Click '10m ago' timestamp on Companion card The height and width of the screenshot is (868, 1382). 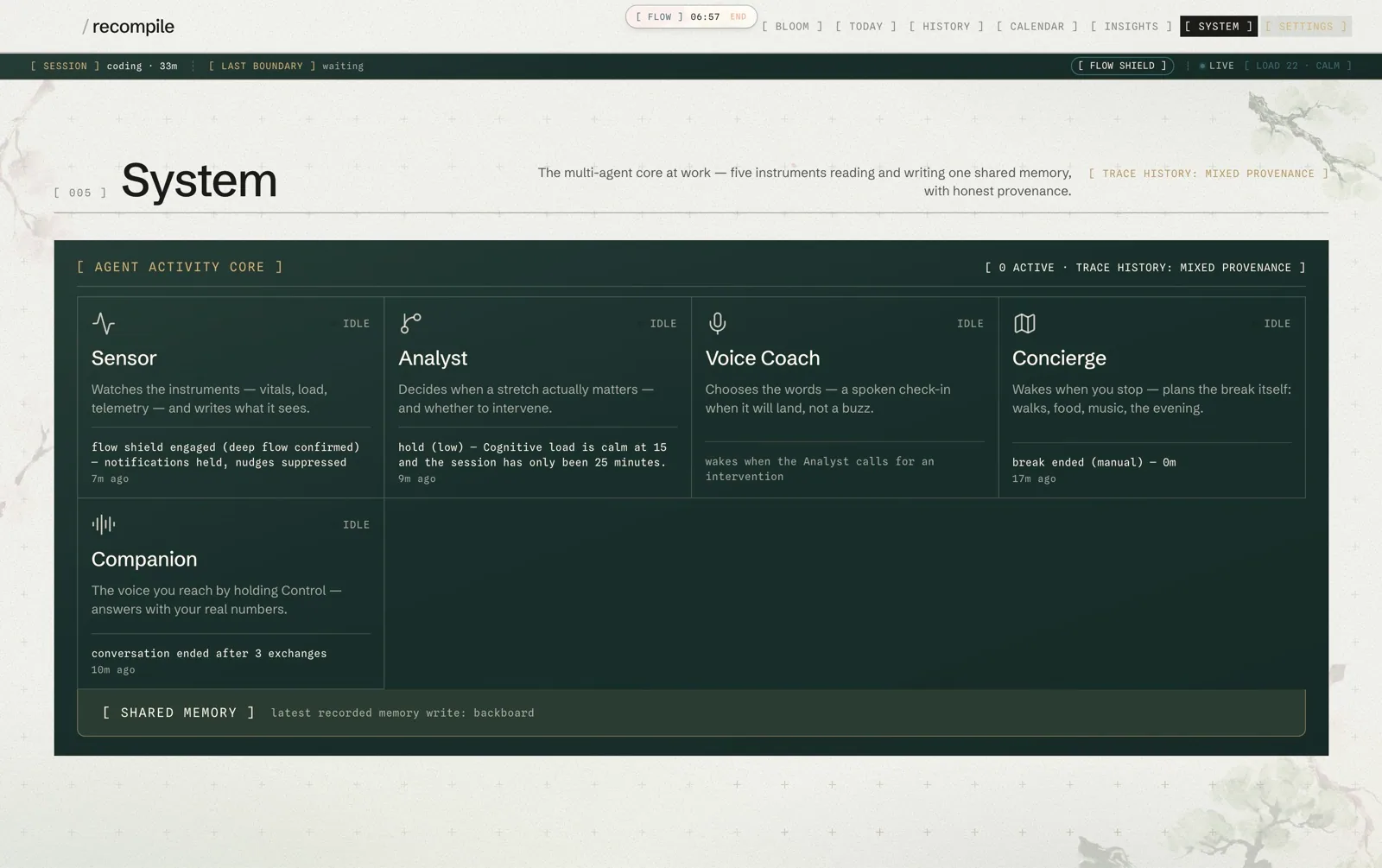coord(113,670)
